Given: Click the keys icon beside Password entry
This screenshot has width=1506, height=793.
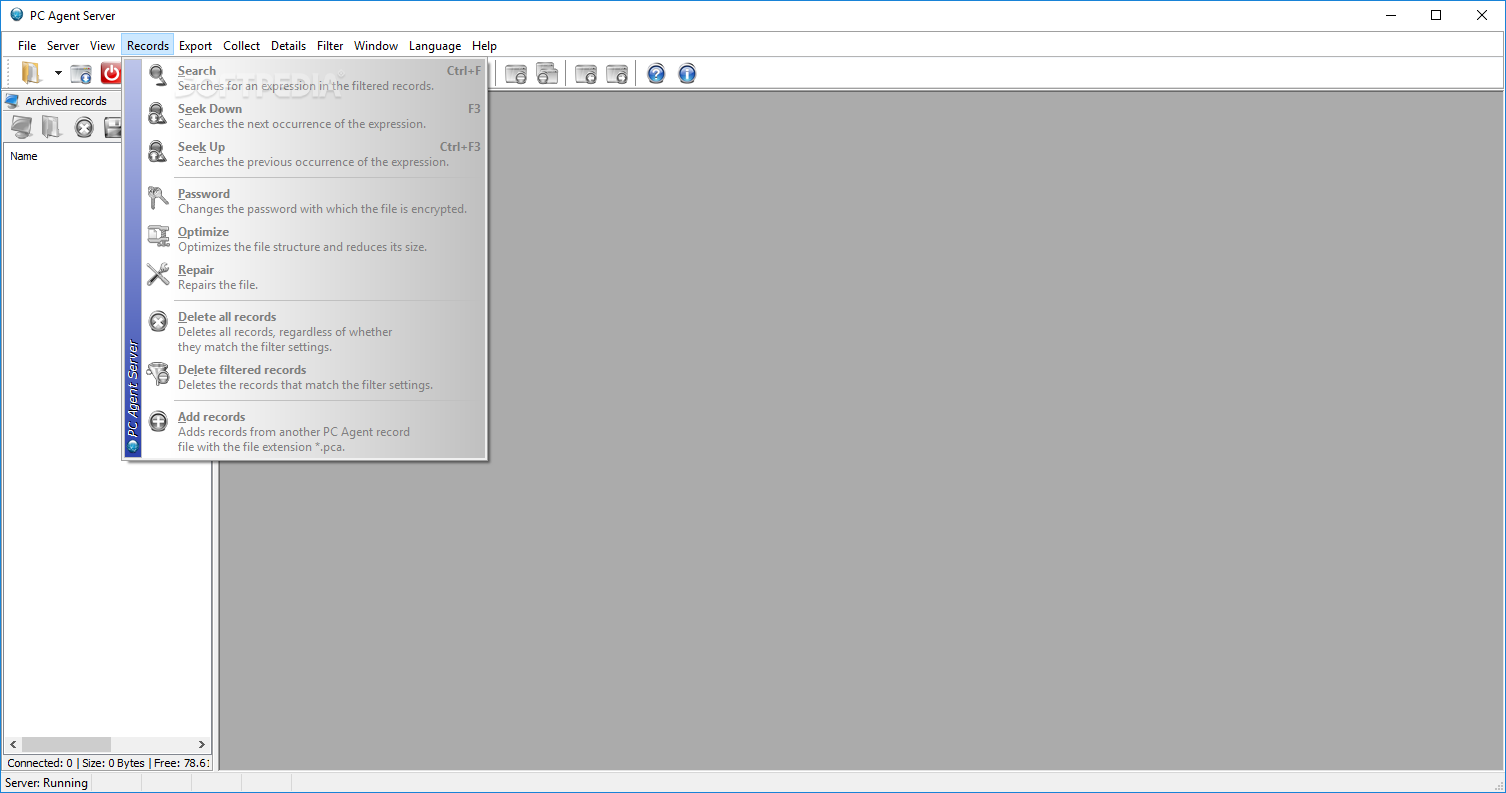Looking at the screenshot, I should (x=158, y=199).
